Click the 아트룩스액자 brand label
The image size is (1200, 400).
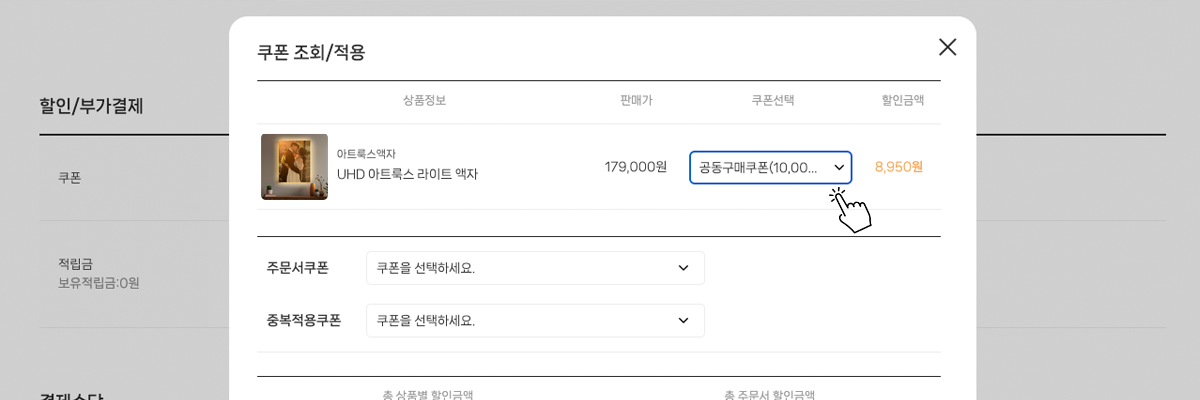click(x=366, y=154)
